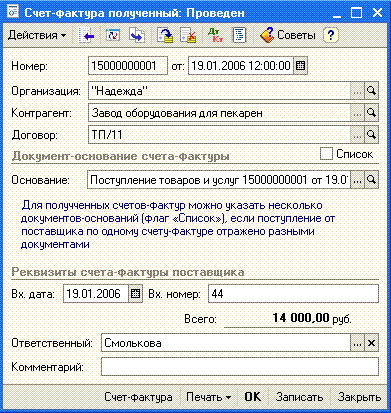Image resolution: width=391 pixels, height=413 pixels.
Task: Click the OK button
Action: (253, 397)
